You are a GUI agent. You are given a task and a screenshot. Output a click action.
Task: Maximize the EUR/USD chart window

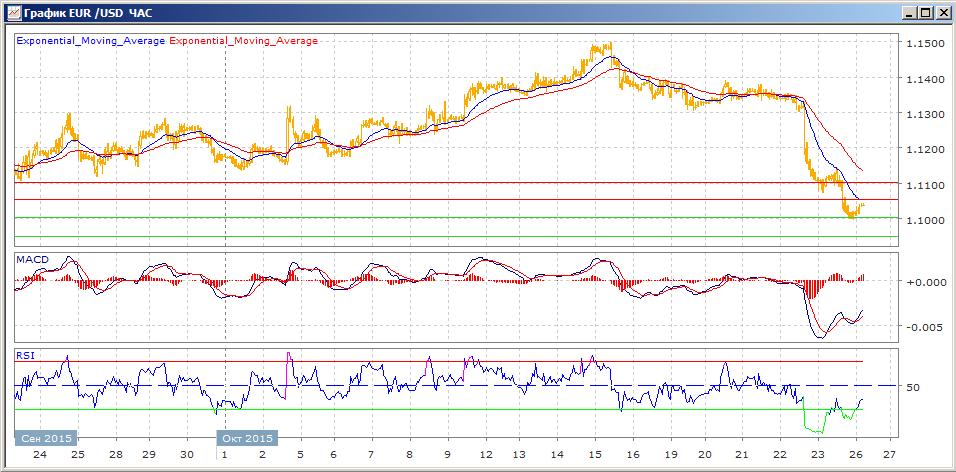925,13
